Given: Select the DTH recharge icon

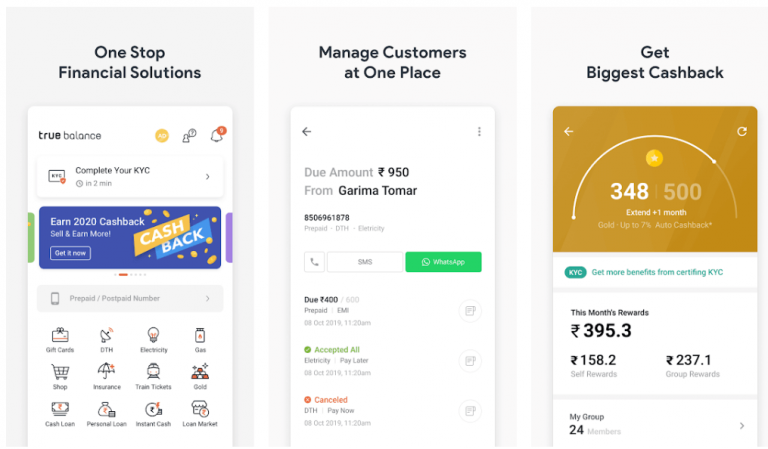Looking at the screenshot, I should pos(106,340).
